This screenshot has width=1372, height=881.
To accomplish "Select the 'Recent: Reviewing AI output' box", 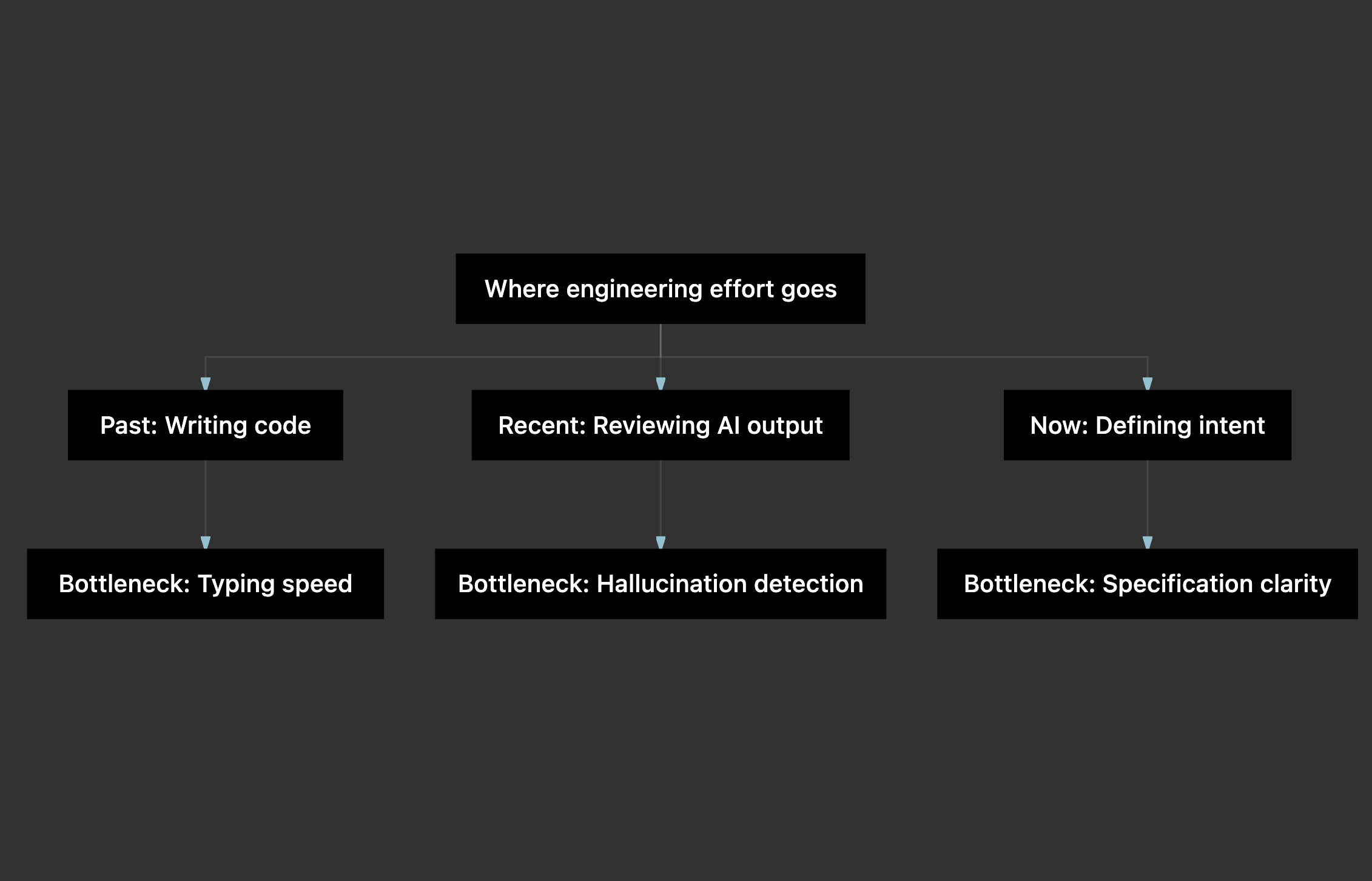I will point(661,425).
